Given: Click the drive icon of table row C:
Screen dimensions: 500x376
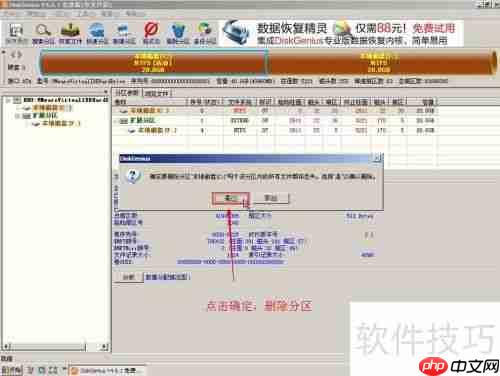Looking at the screenshot, I should click(x=124, y=111).
